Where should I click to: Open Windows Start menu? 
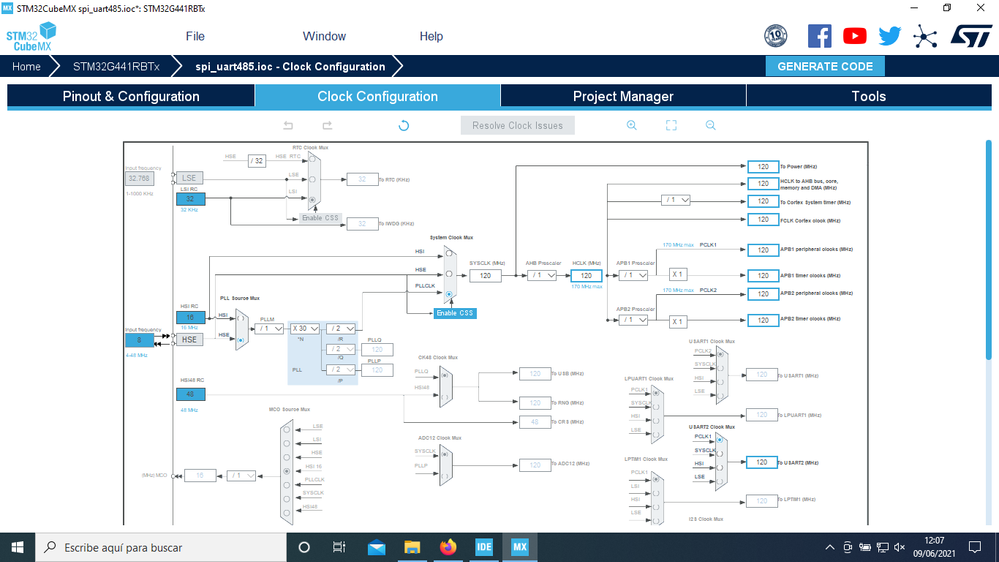[x=17, y=547]
